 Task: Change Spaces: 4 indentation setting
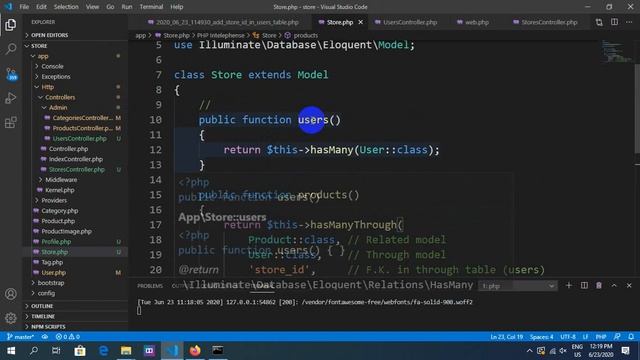point(541,337)
